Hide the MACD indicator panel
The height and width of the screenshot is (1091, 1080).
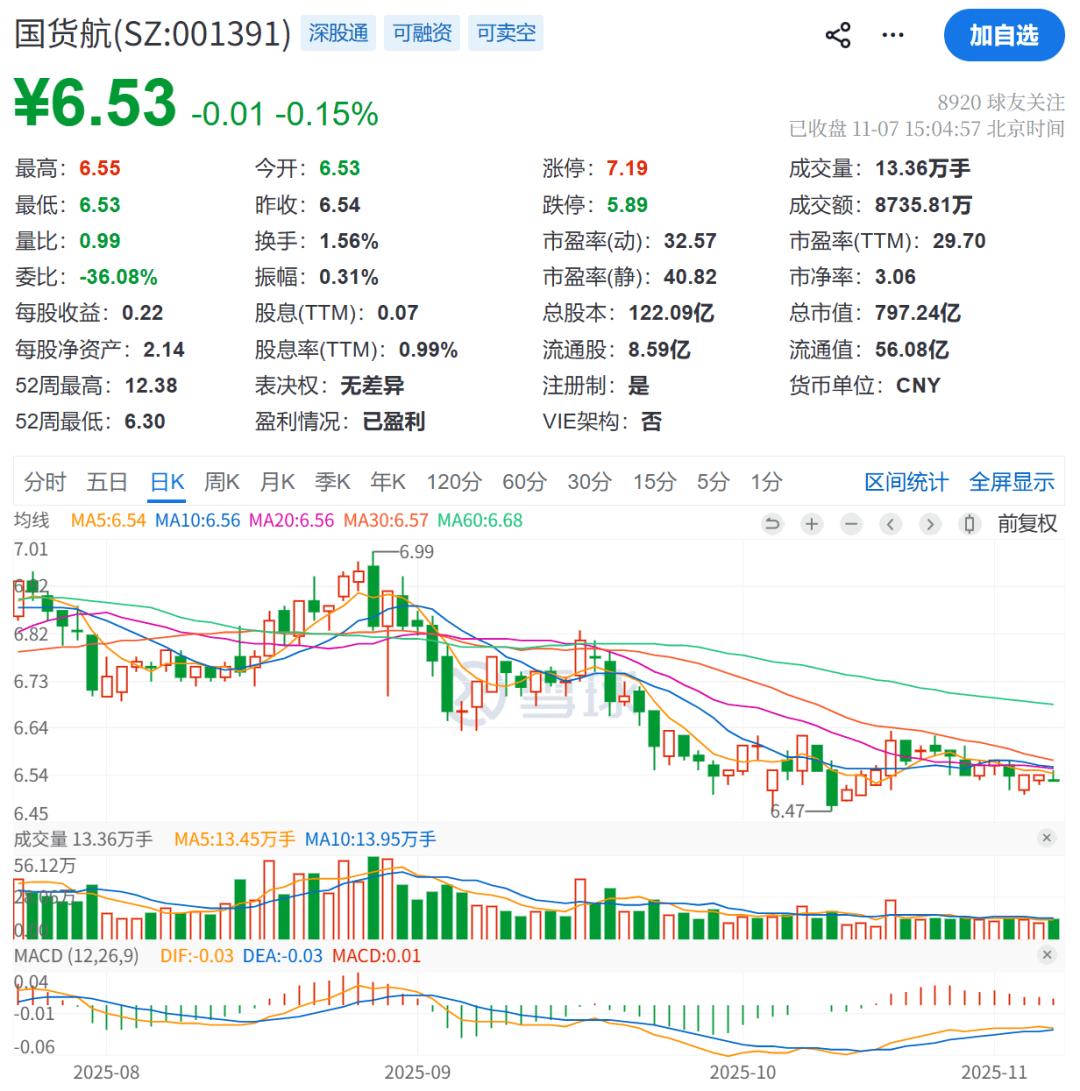point(1047,956)
